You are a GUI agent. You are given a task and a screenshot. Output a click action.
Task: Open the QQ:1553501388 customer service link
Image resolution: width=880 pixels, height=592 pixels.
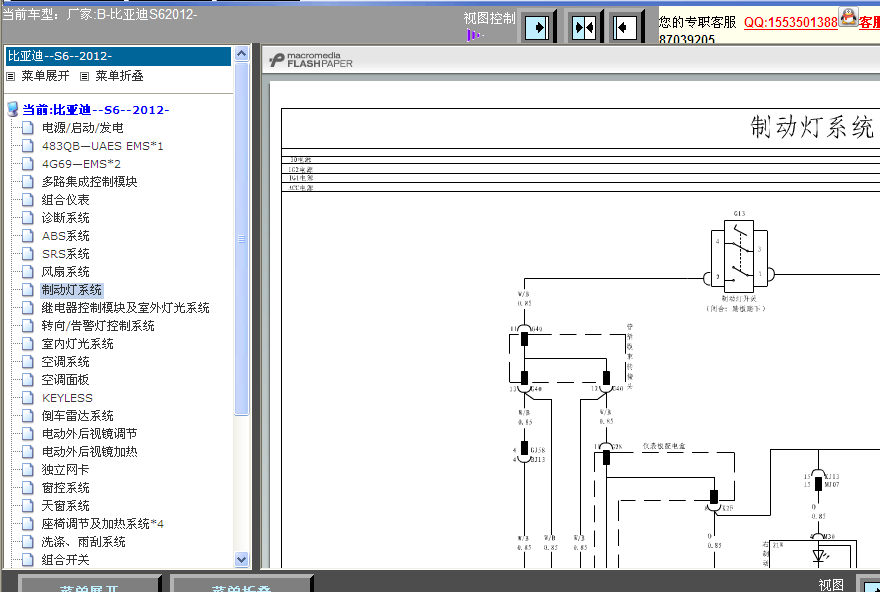[x=790, y=22]
